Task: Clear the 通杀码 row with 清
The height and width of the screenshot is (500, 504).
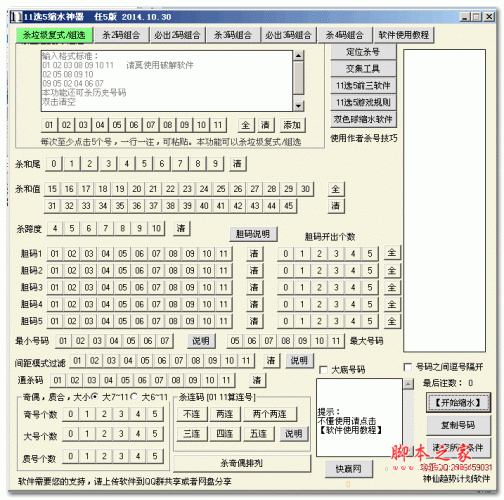Action: pos(257,380)
